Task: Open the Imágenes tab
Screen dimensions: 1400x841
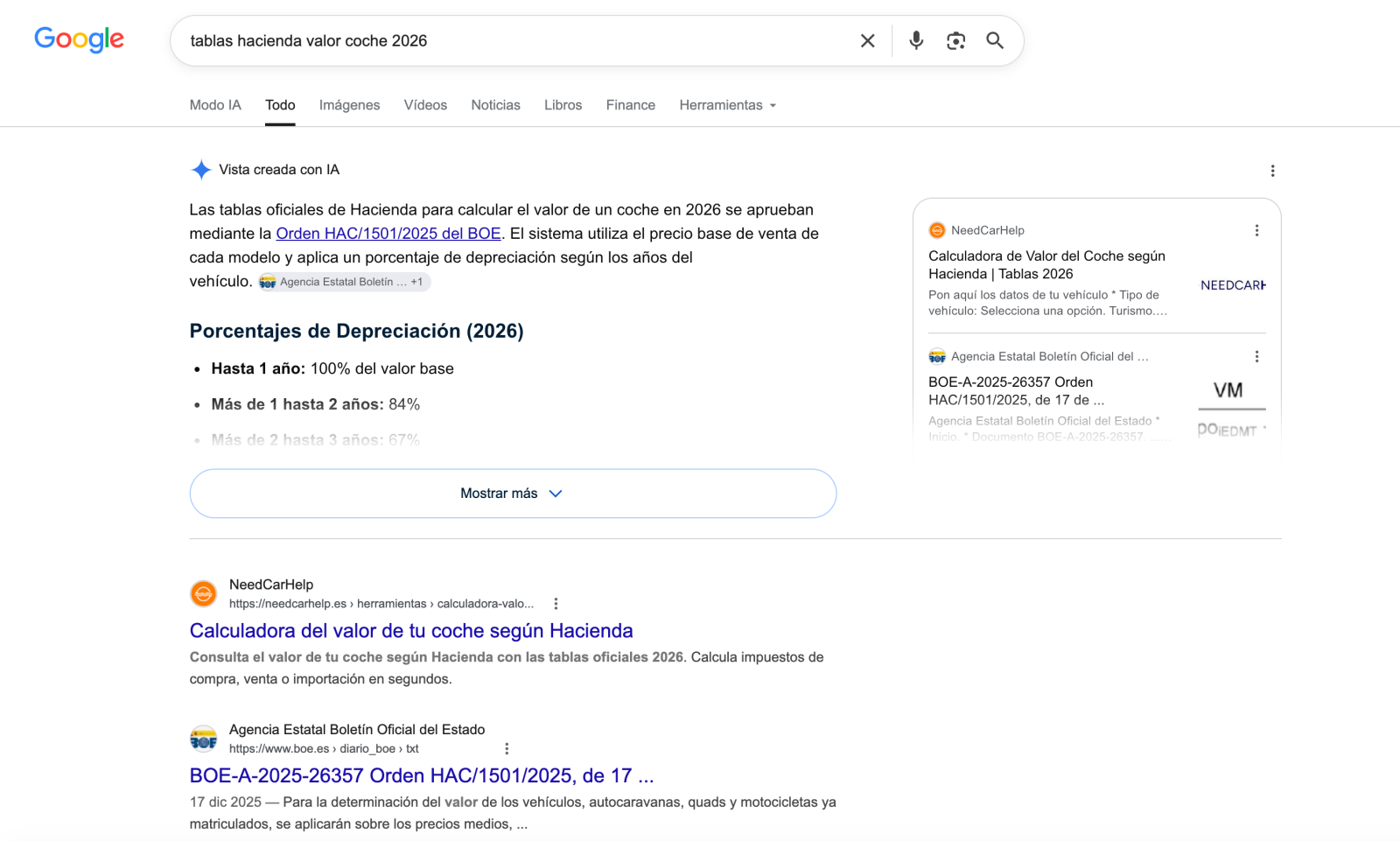Action: 349,105
